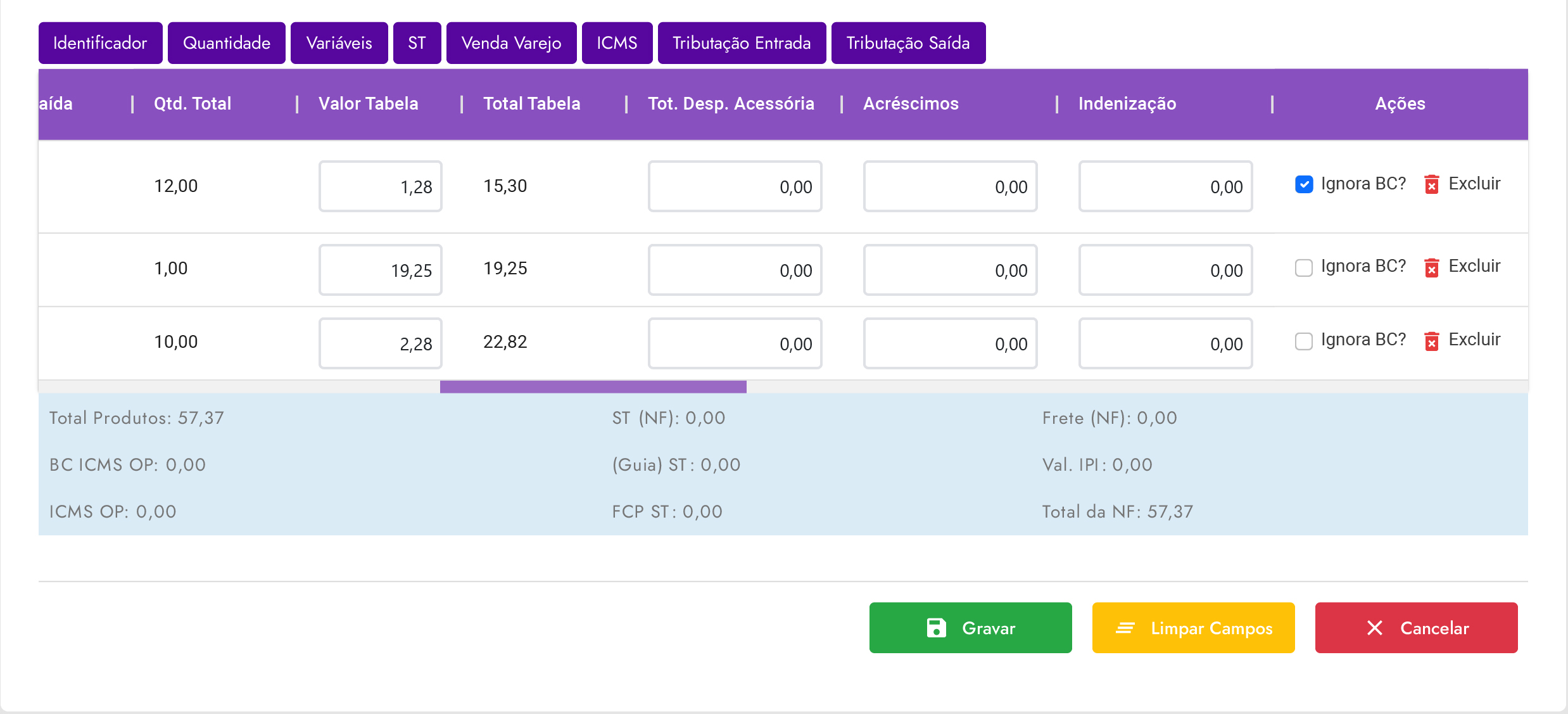Uncheck Ignora BC in the 12,00 row
The image size is (1568, 714).
[1304, 184]
